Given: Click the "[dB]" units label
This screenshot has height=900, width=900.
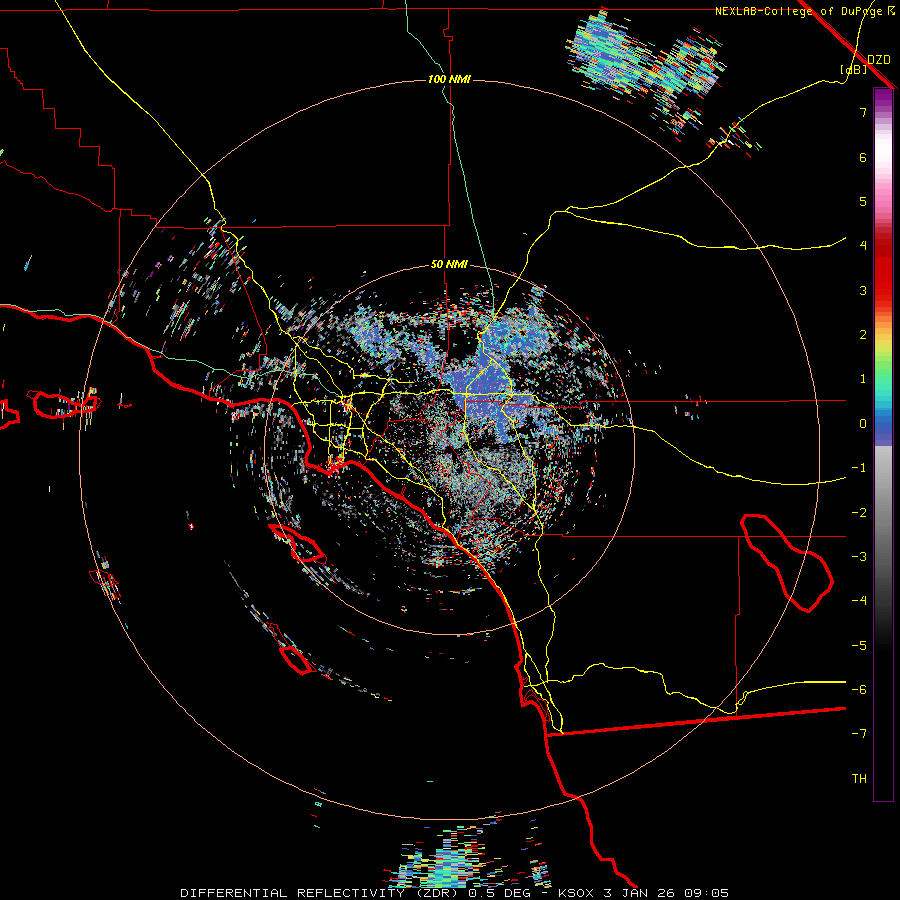Looking at the screenshot, I should pyautogui.click(x=854, y=70).
